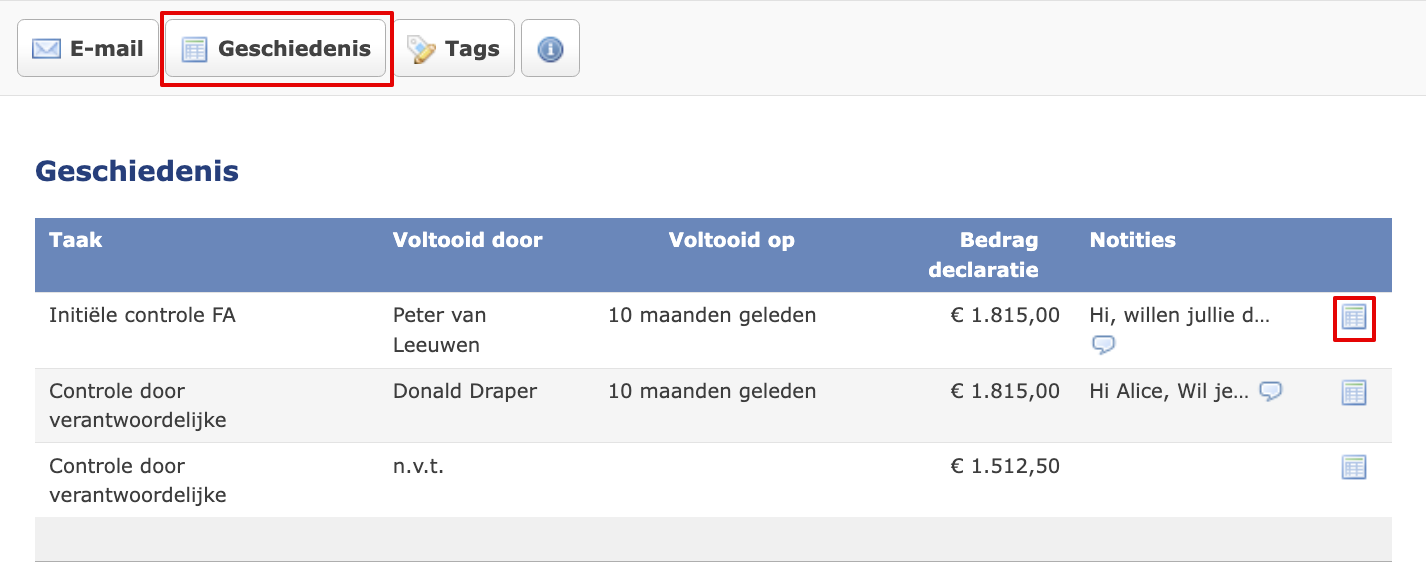Click the Voltooid door column header

pos(468,240)
